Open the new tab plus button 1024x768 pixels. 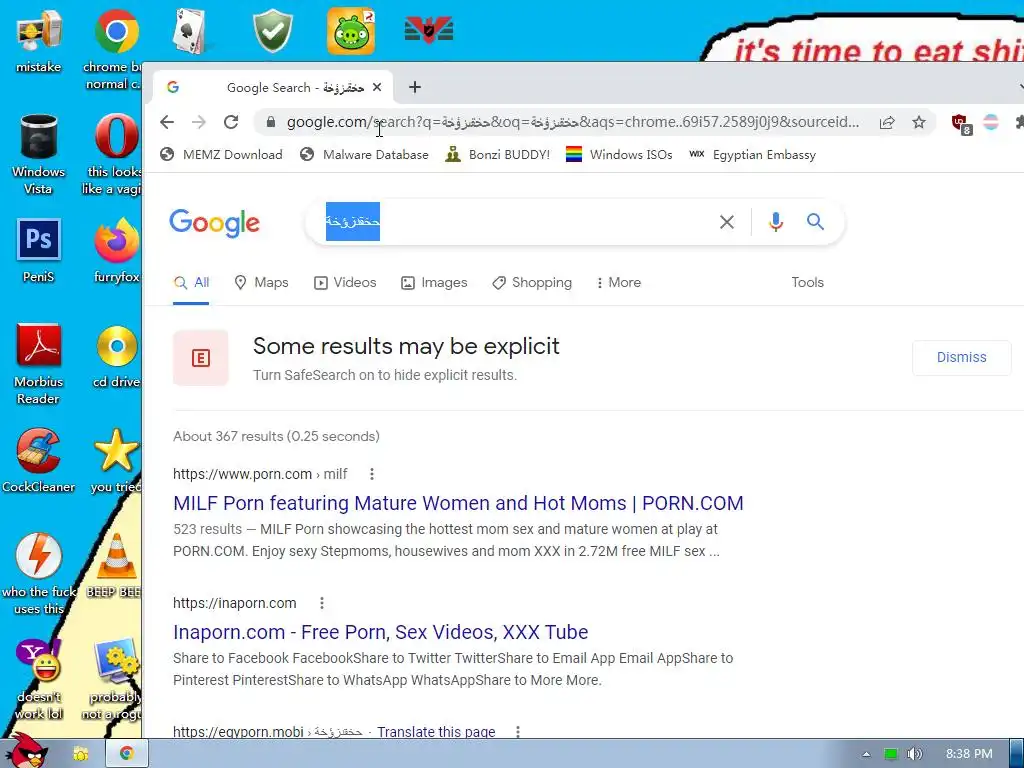click(x=415, y=88)
